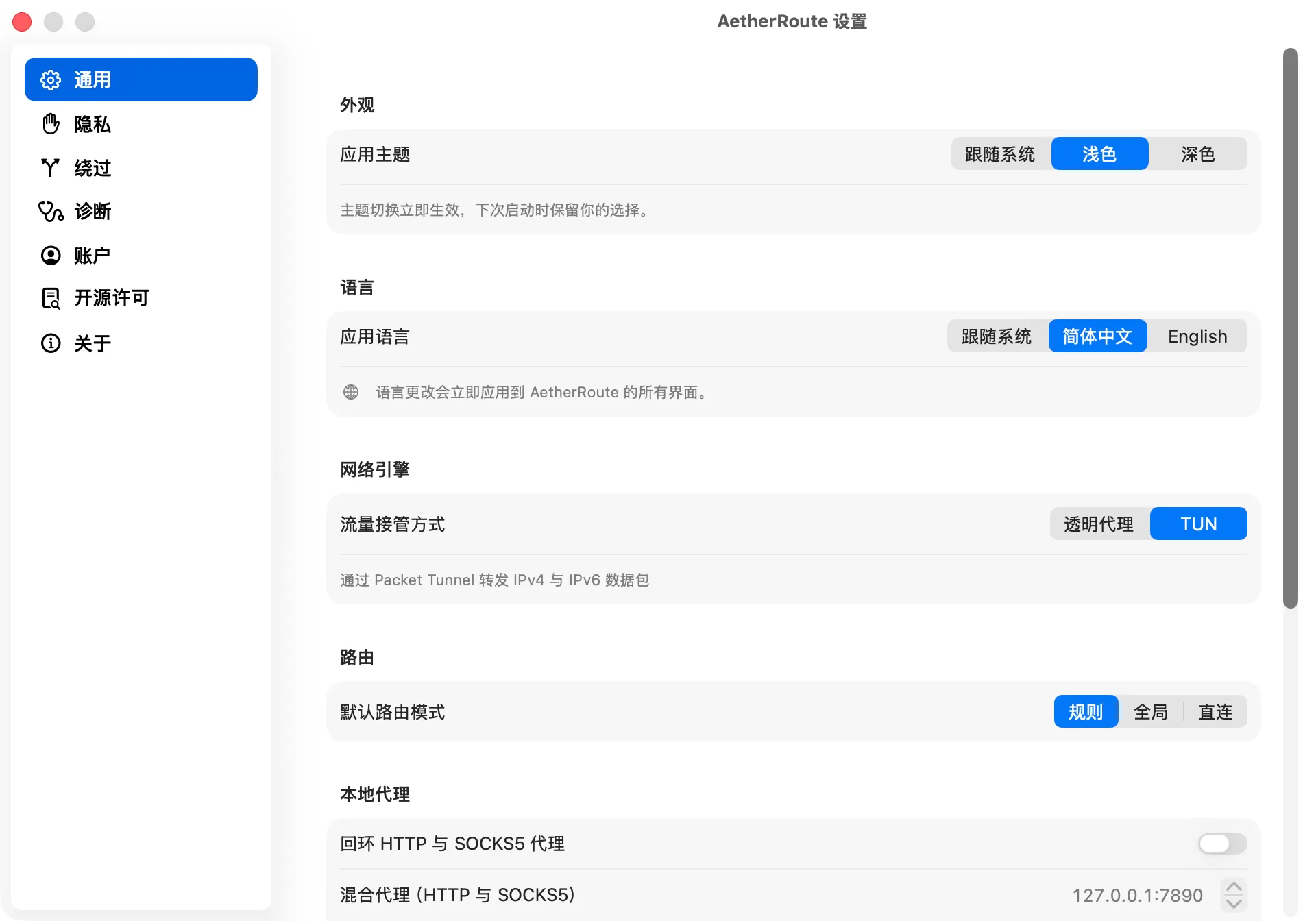Screen dimensions: 1316x921
Task: Select the 浅色 theme
Action: tap(1099, 154)
